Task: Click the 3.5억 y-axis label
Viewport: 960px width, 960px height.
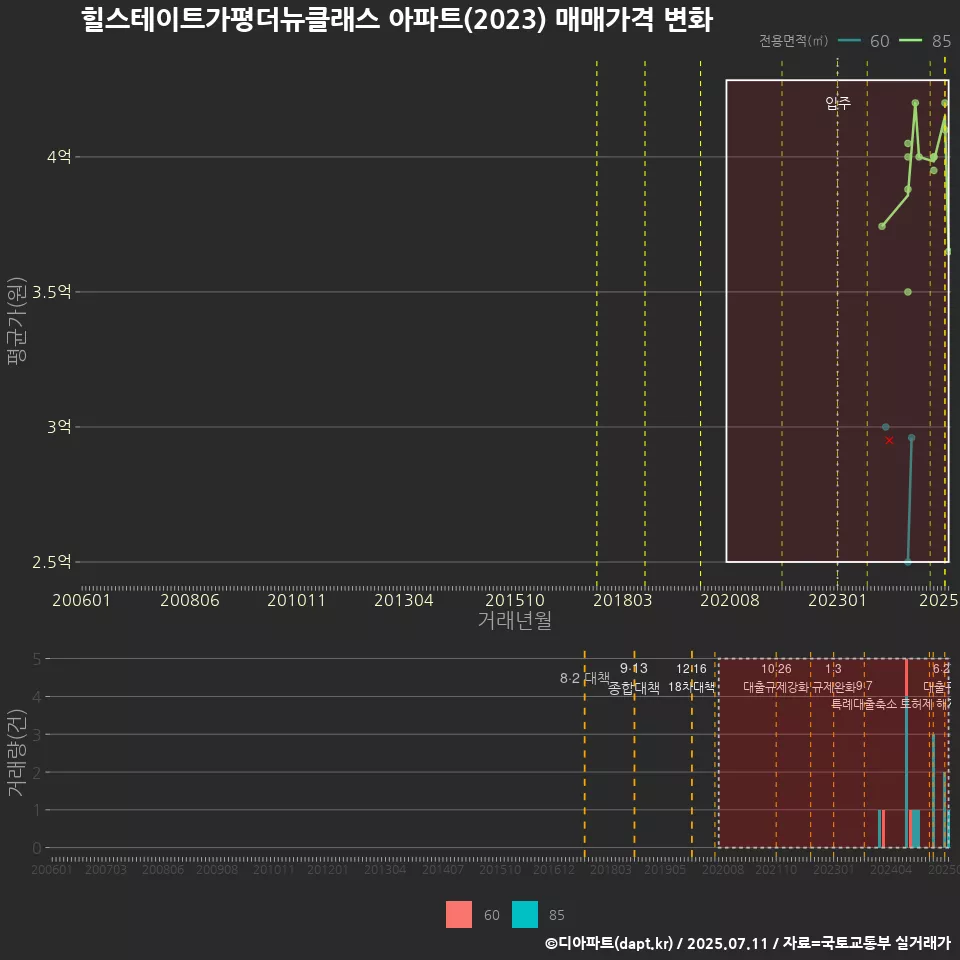Action: pyautogui.click(x=51, y=292)
